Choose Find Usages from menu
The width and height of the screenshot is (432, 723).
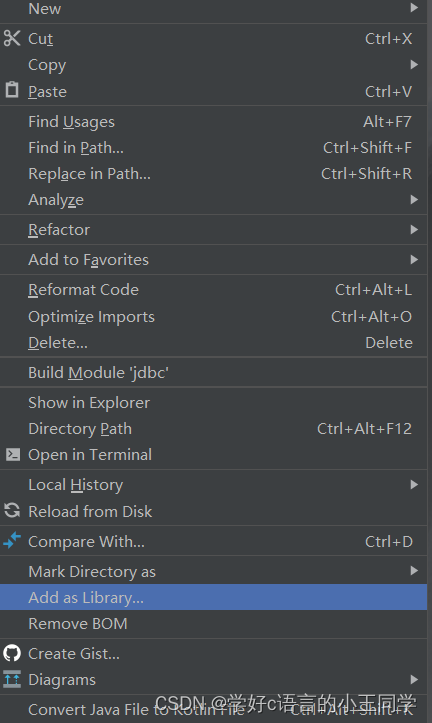click(x=213, y=122)
